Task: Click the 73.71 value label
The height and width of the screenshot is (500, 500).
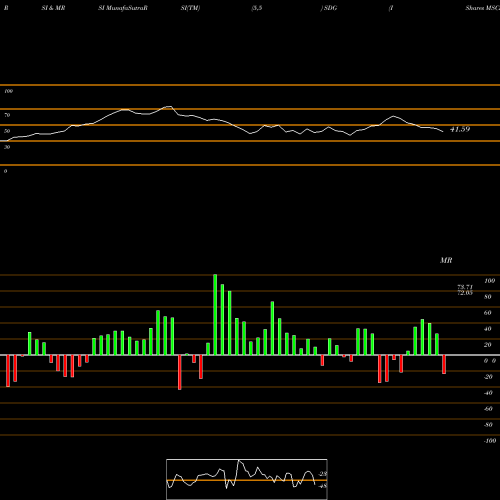Action: tap(465, 287)
